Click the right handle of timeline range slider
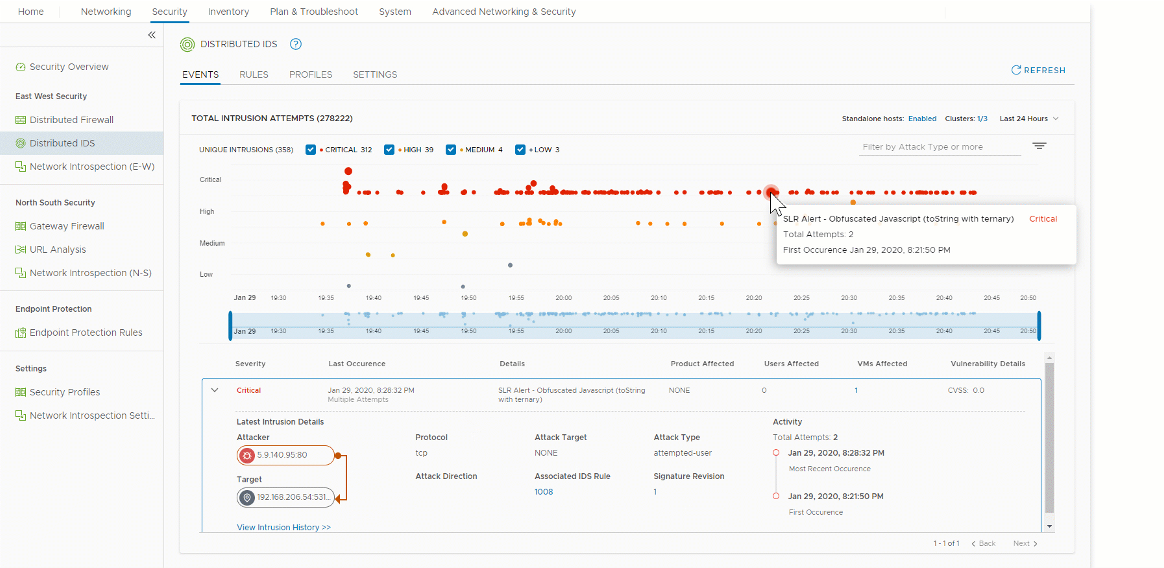This screenshot has width=1164, height=568. pos(1039,326)
